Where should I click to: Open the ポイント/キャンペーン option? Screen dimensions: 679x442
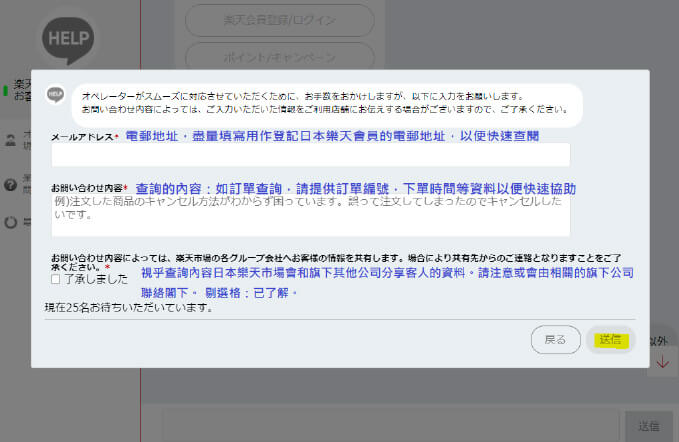point(280,58)
